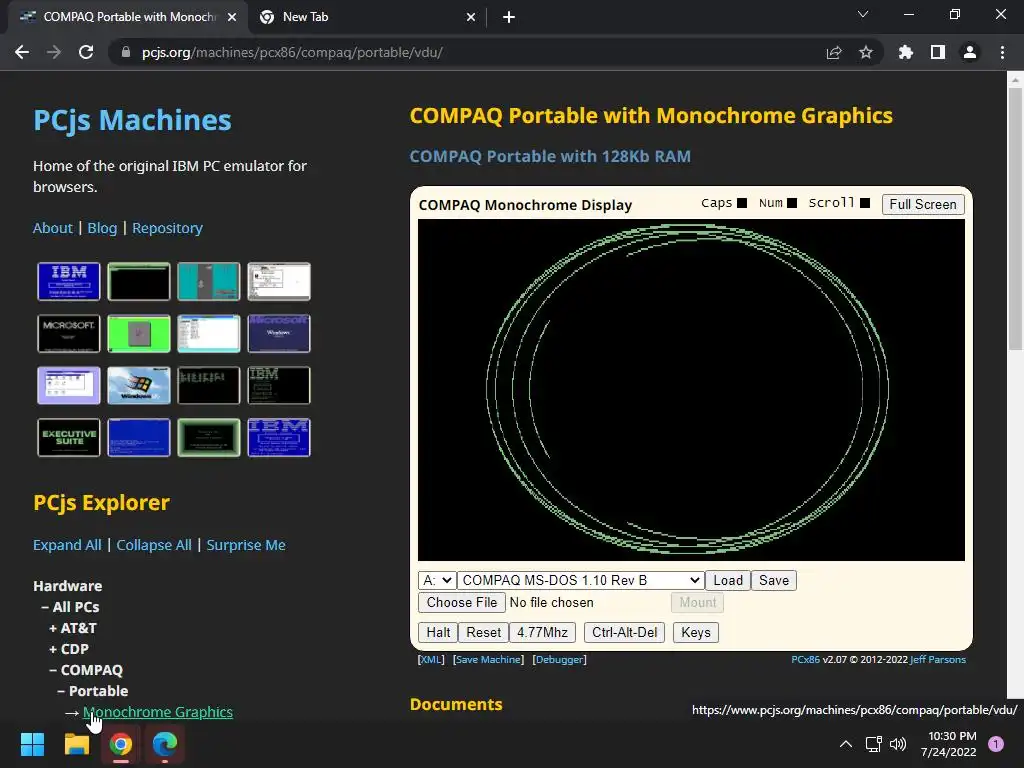Open the COMPAQ MS-DOS 1.10 Rev B disk dropdown
This screenshot has width=1024, height=768.
click(581, 581)
